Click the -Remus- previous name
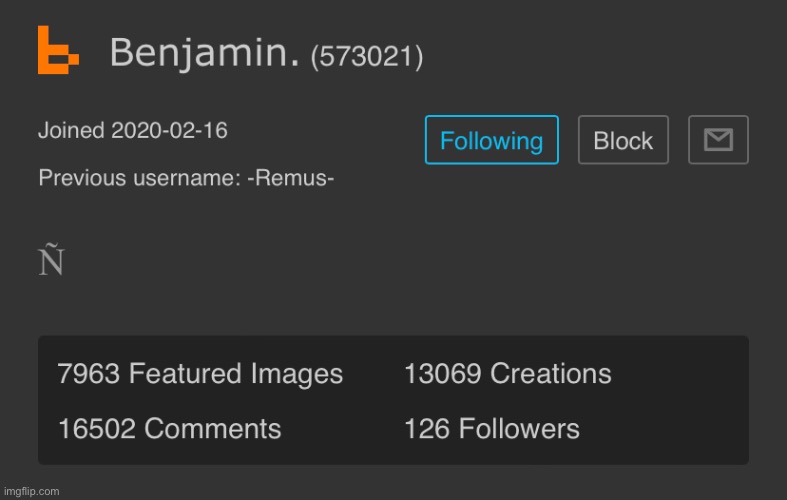The image size is (787, 500). click(x=291, y=178)
